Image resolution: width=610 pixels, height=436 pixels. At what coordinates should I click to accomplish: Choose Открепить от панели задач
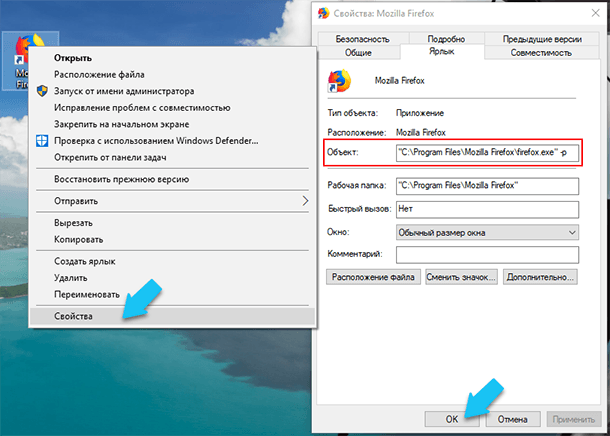pyautogui.click(x=173, y=158)
